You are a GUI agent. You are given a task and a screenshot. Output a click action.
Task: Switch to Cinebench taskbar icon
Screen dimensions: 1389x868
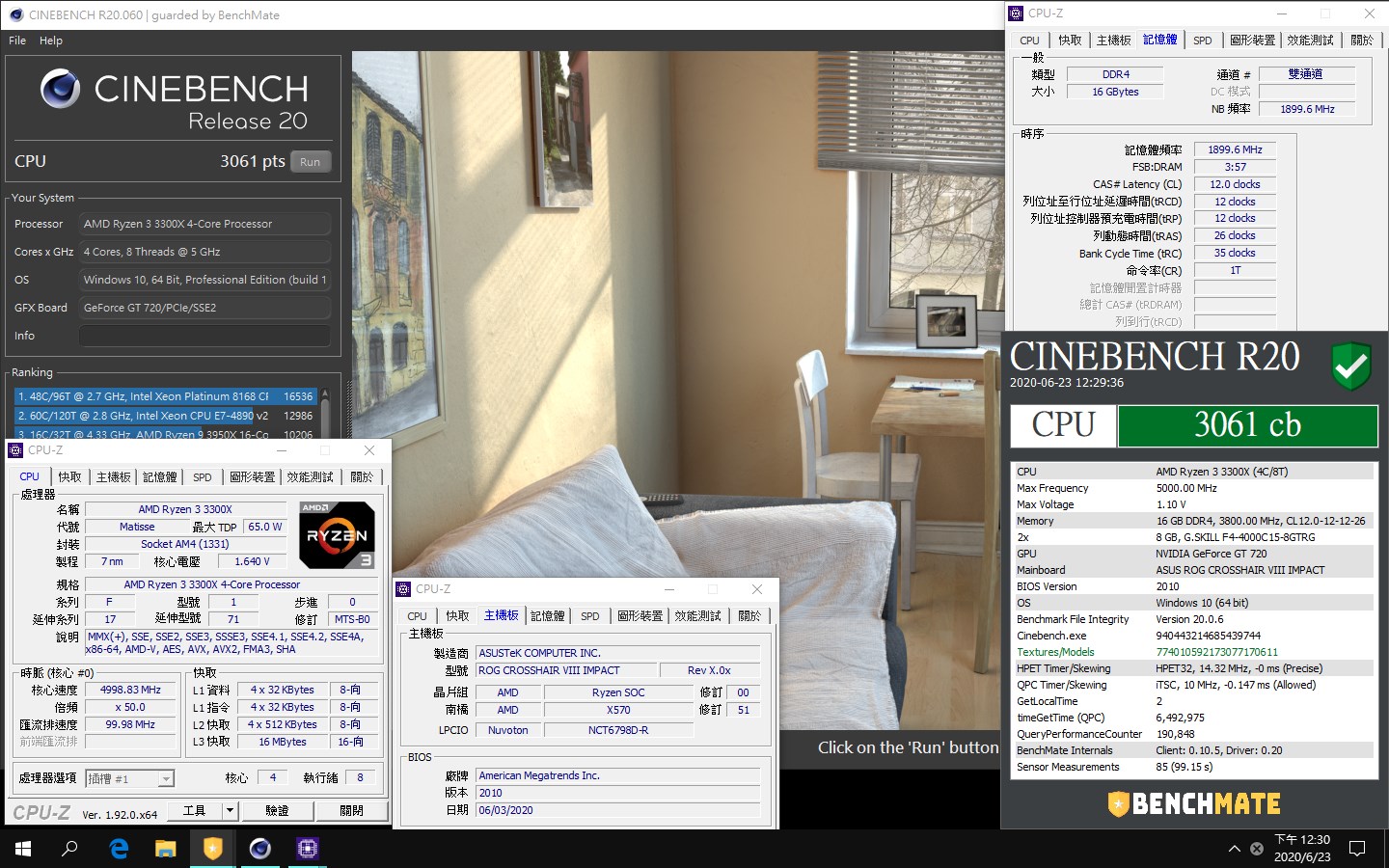pyautogui.click(x=259, y=849)
